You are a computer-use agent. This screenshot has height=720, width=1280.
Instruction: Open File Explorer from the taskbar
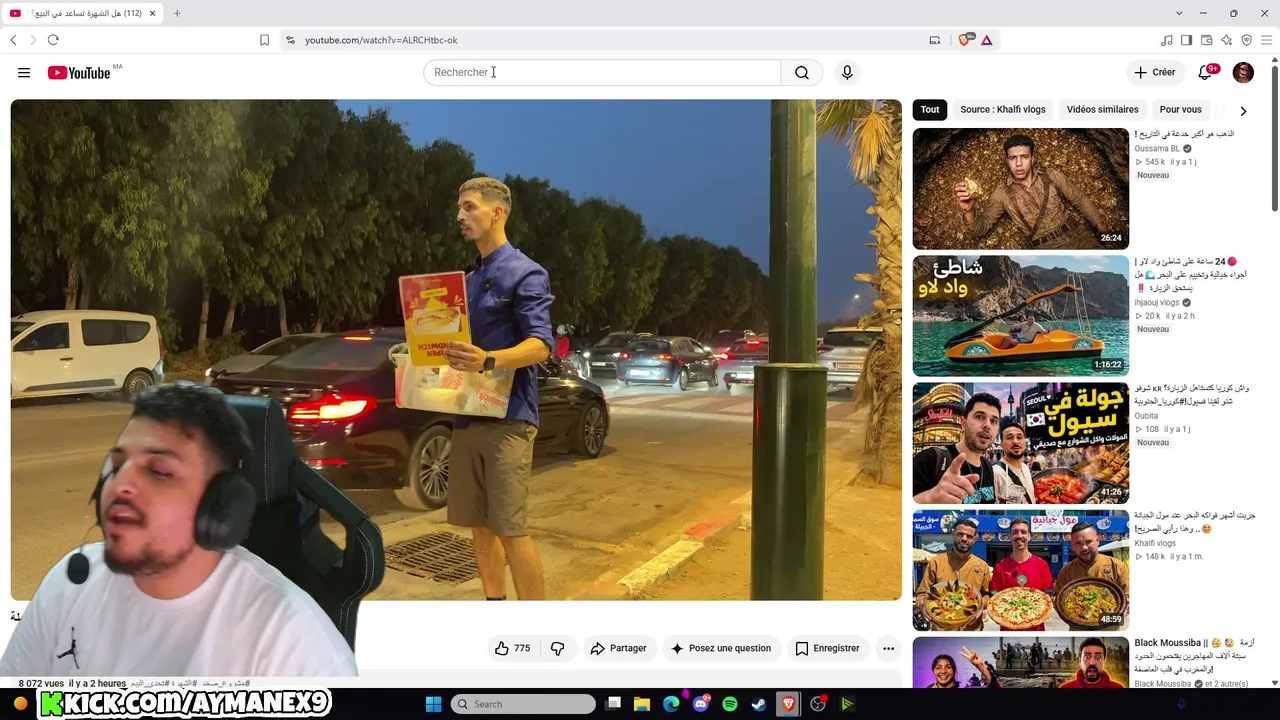[x=642, y=704]
